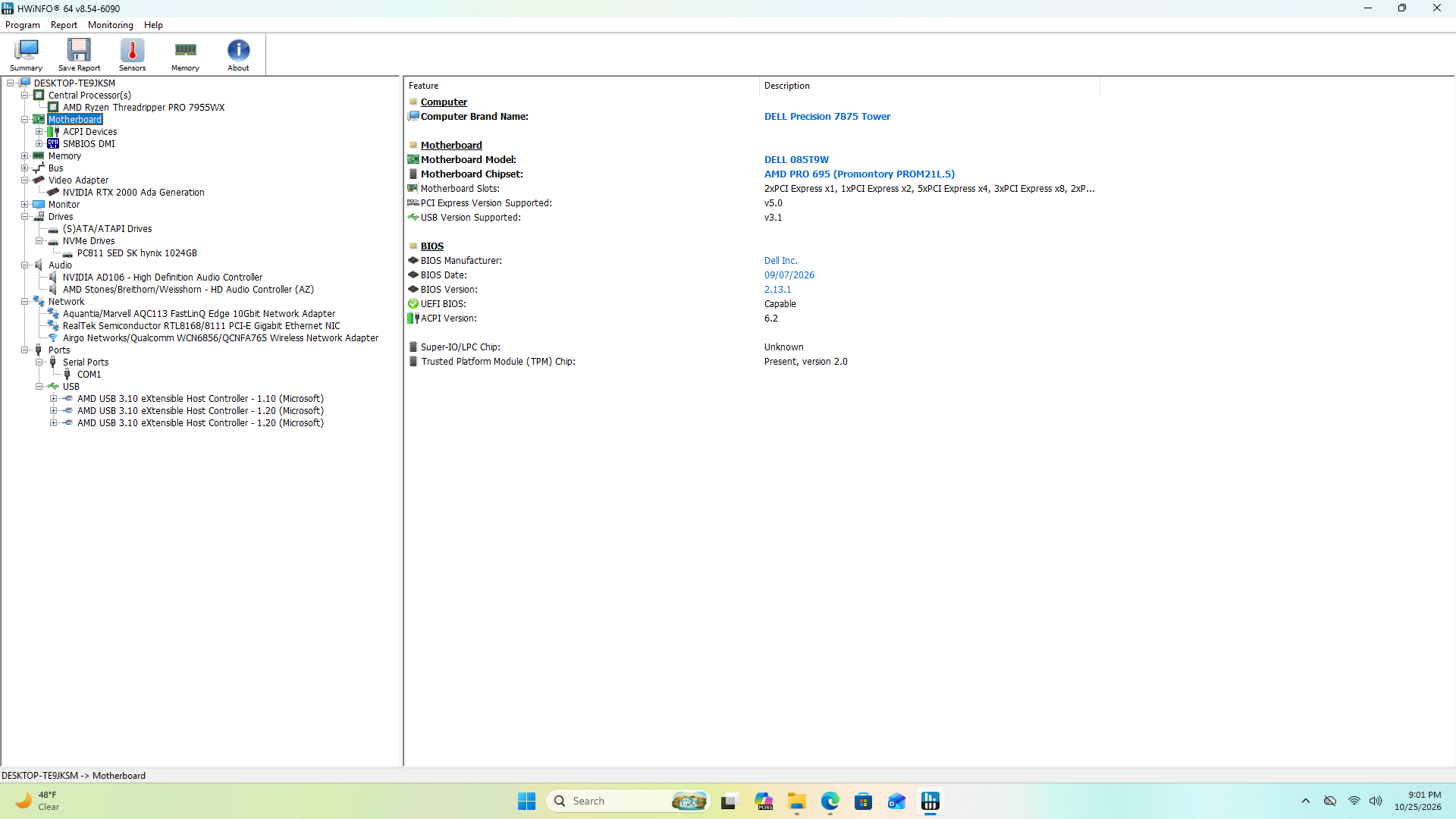Select Aquantia/Marvell AQC113 10Gbit Network Adapter
This screenshot has width=1456, height=819.
(199, 314)
